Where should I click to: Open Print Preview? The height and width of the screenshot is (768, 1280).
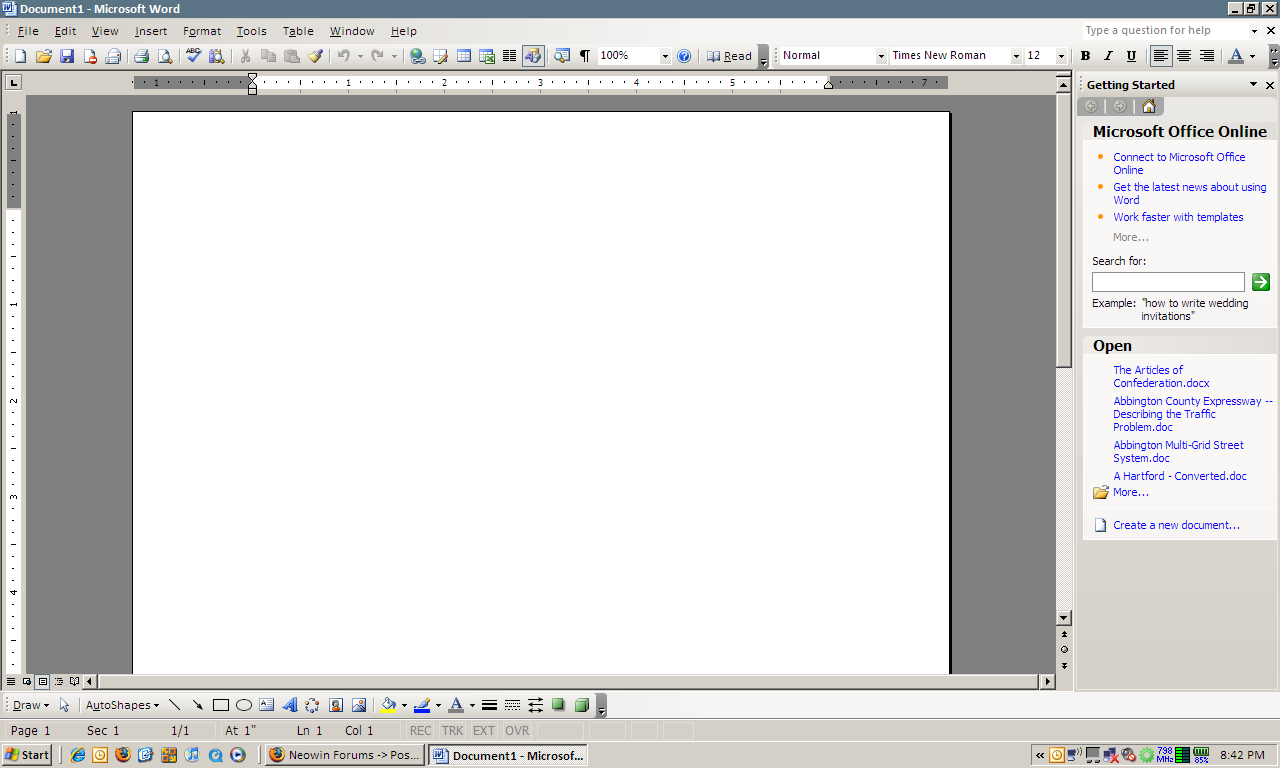click(163, 56)
